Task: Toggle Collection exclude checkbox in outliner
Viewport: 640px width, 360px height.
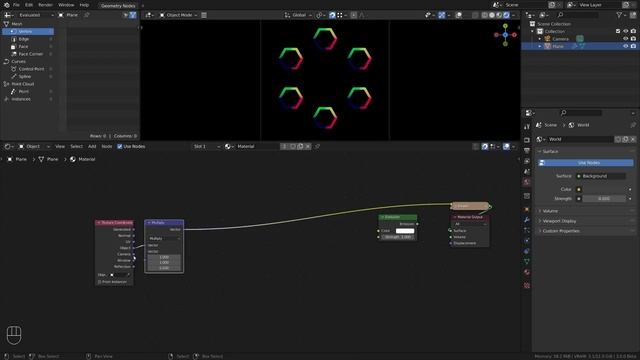Action: point(618,31)
